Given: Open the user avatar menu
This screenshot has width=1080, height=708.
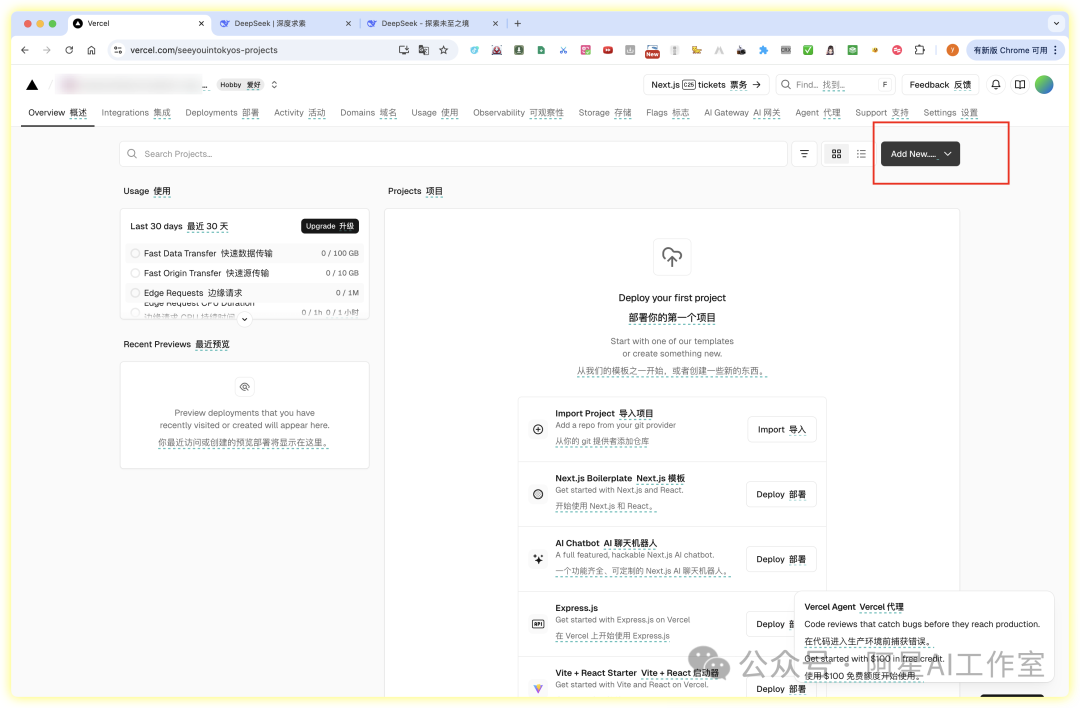Looking at the screenshot, I should point(1043,85).
